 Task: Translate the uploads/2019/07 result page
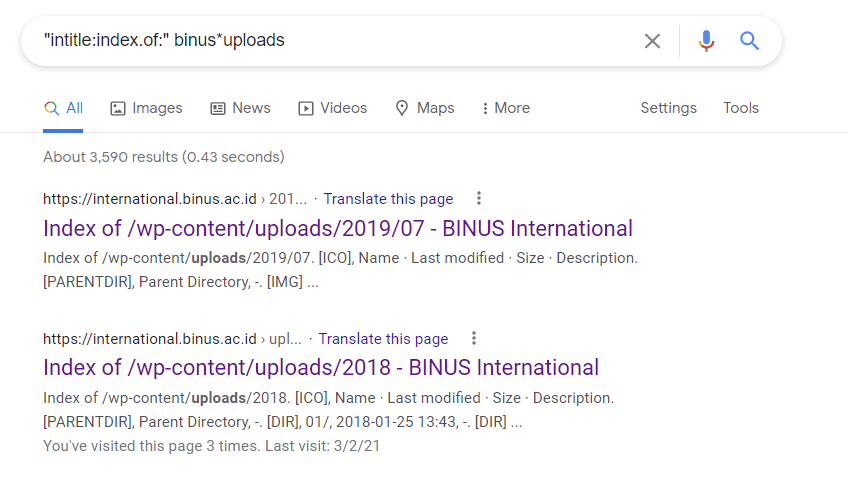388,199
